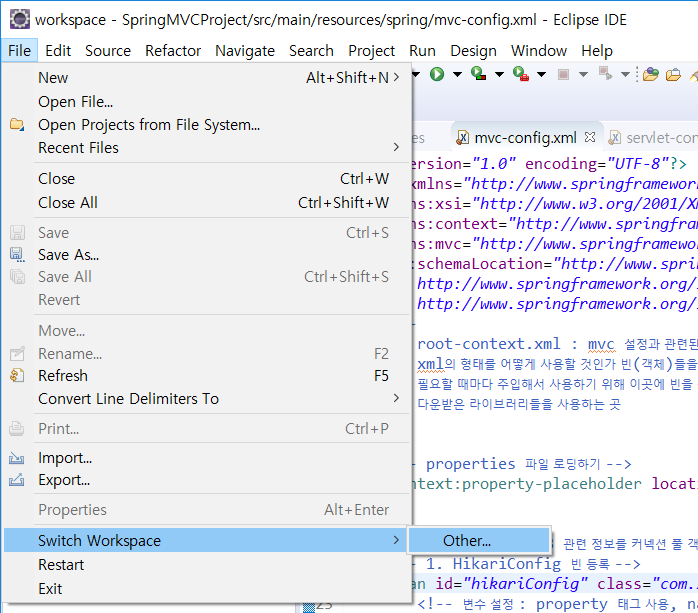Image resolution: width=698 pixels, height=613 pixels.
Task: Choose Restart from the File menu
Action: pyautogui.click(x=207, y=564)
